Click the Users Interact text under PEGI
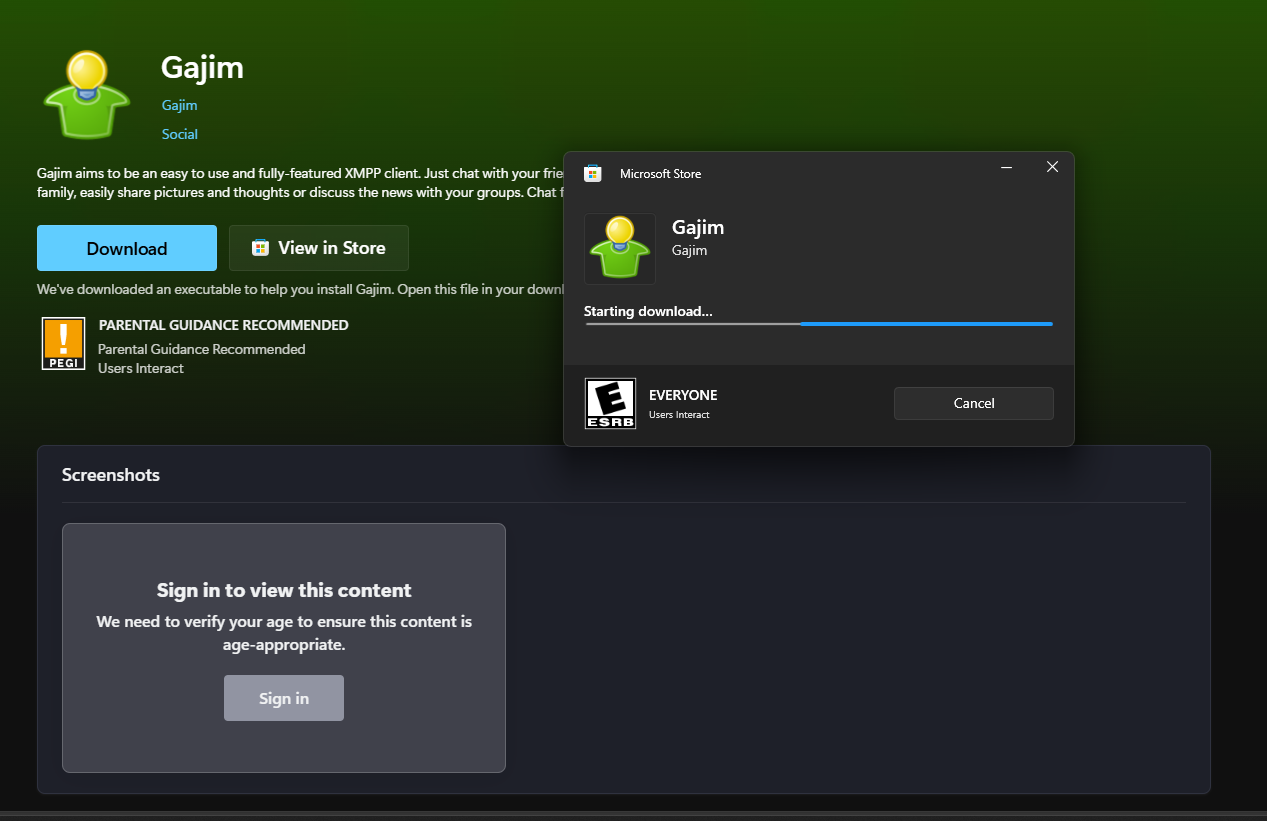The width and height of the screenshot is (1267, 821). (x=141, y=368)
